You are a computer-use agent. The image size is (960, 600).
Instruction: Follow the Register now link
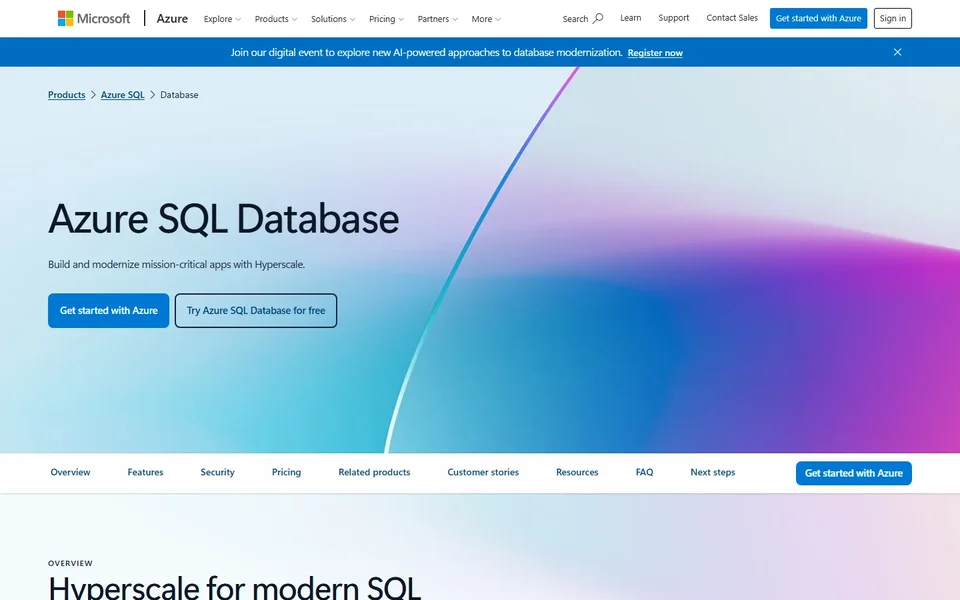[654, 53]
